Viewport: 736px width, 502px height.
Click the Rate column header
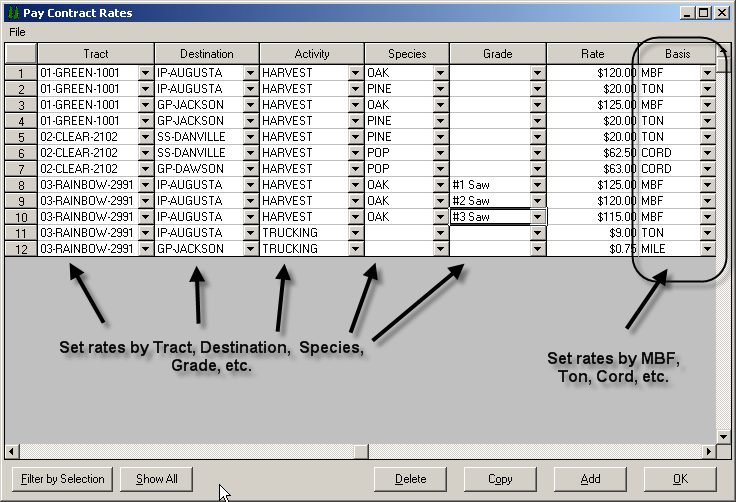(592, 54)
